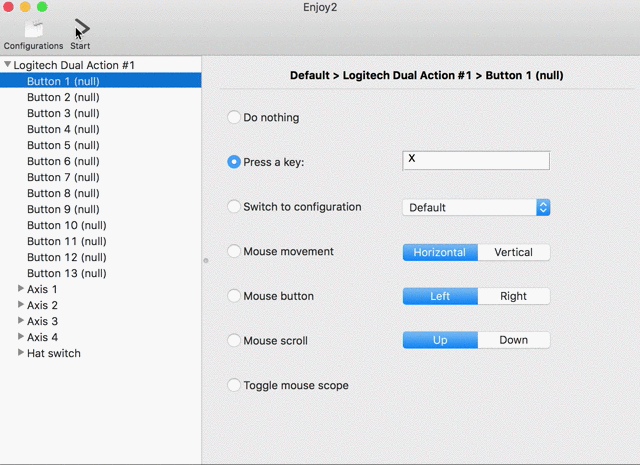Enable the Mouse movement radio option
The image size is (640, 465).
233,251
